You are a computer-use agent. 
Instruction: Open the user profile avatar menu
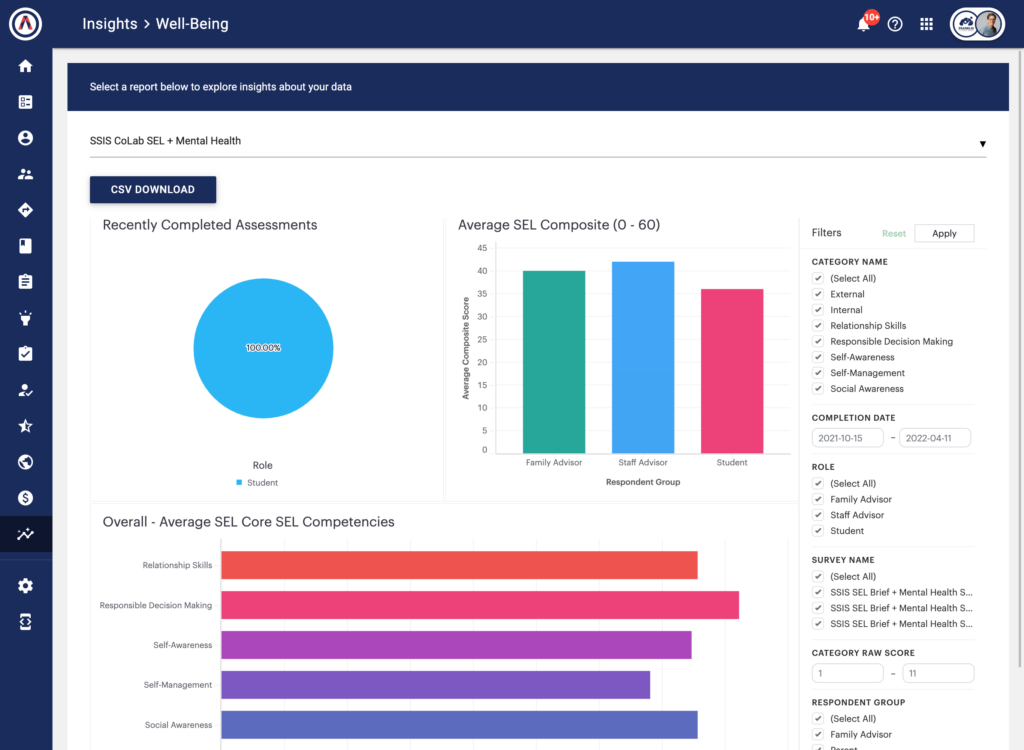coord(977,24)
